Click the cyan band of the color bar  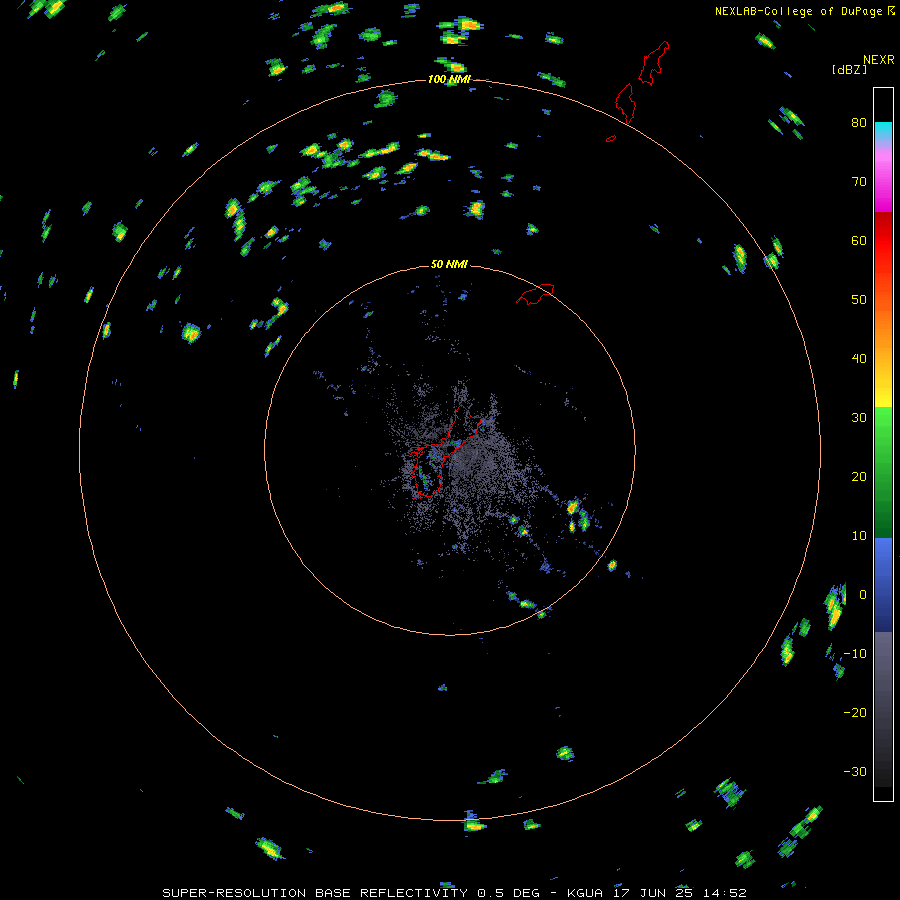pos(883,132)
